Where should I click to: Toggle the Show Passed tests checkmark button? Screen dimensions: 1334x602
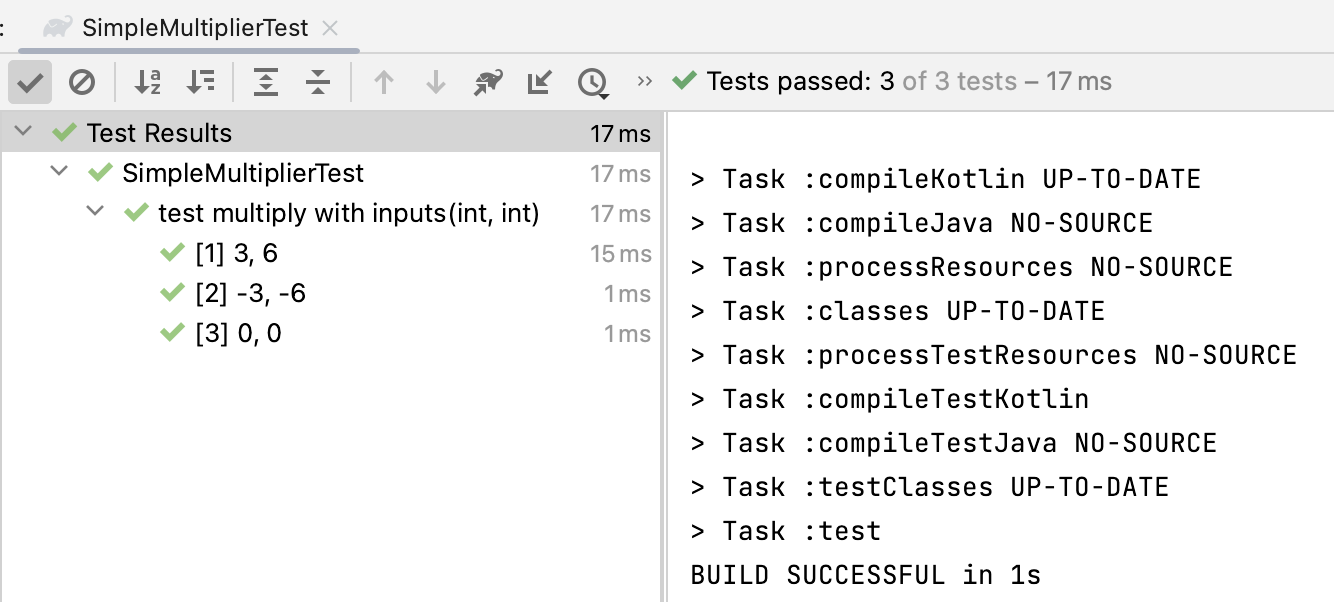pyautogui.click(x=30, y=82)
